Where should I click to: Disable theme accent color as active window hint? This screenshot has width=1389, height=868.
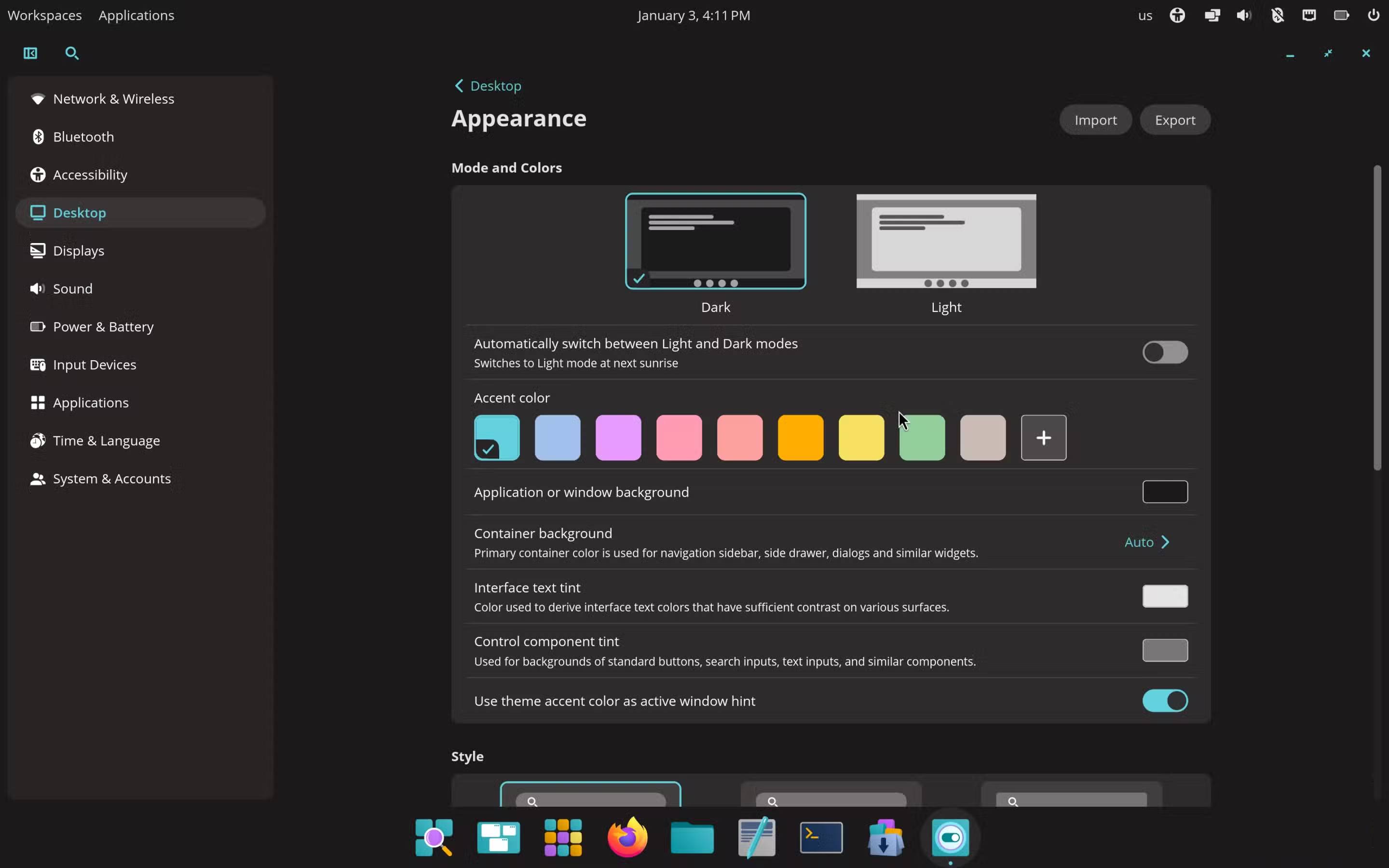[x=1165, y=700]
